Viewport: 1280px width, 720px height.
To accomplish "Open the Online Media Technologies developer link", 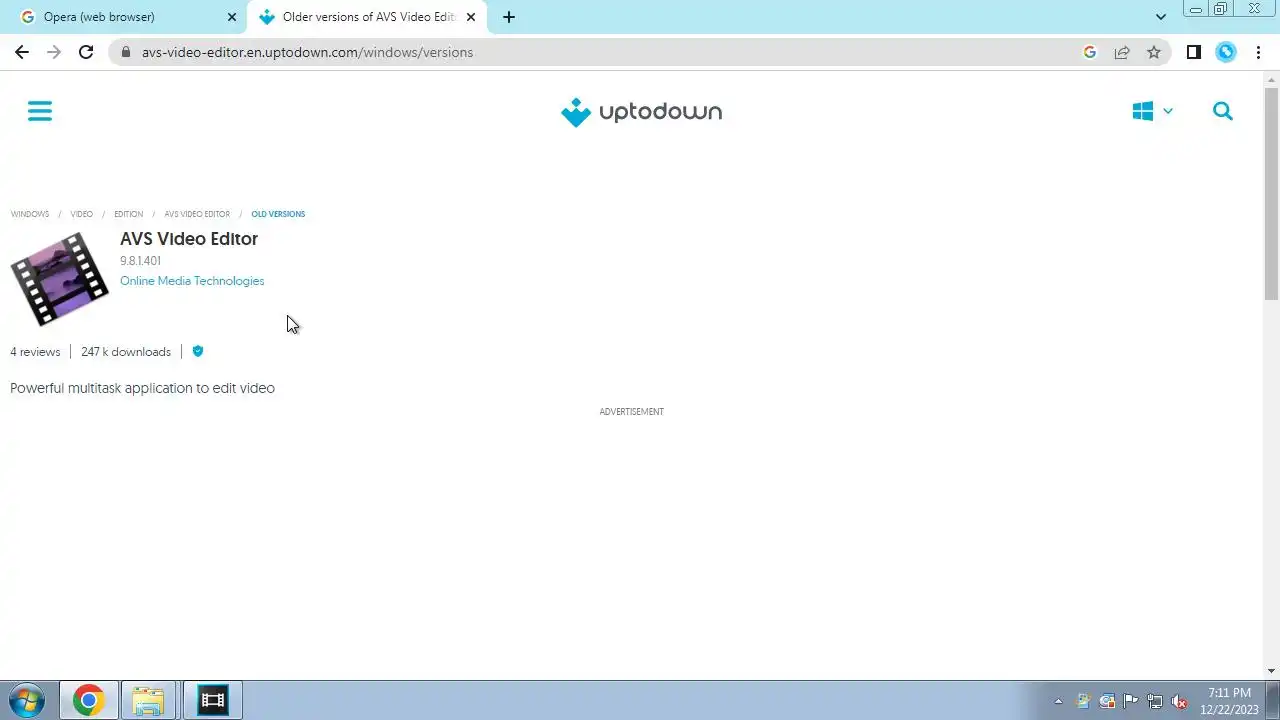I will [x=192, y=281].
